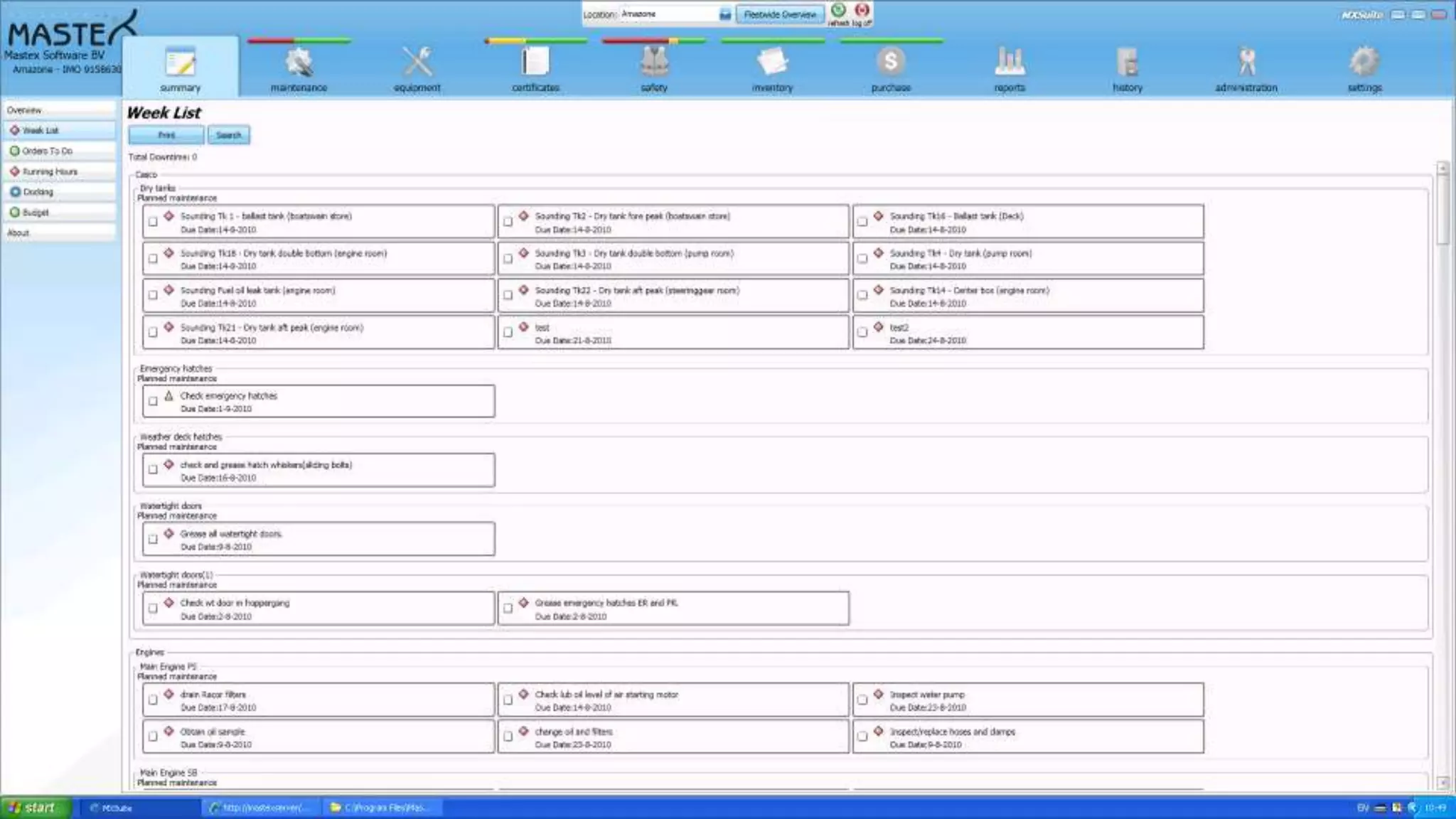Select Budget in the sidebar
The image size is (1456, 819).
(60, 212)
